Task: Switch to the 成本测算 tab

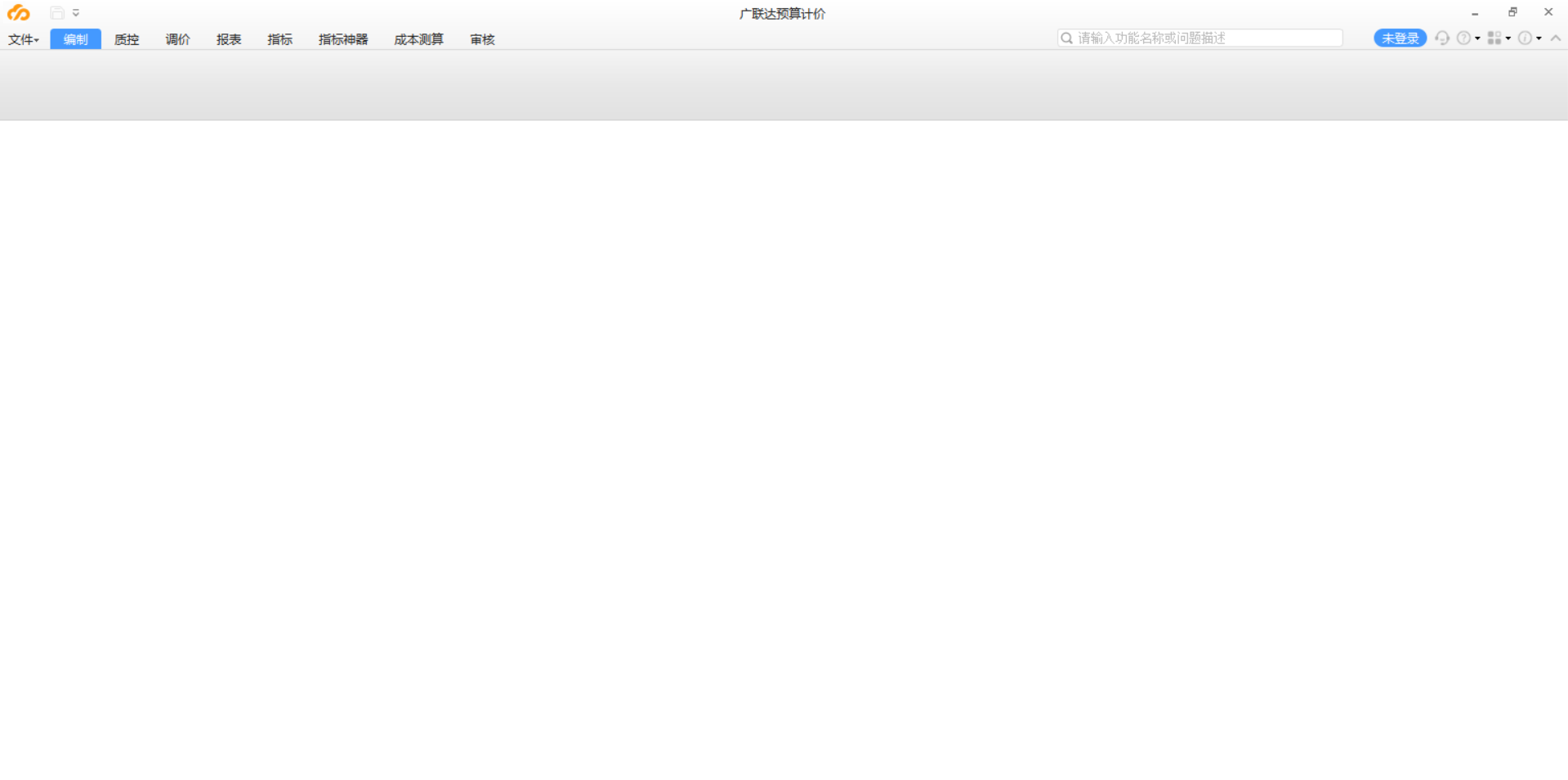Action: 418,39
